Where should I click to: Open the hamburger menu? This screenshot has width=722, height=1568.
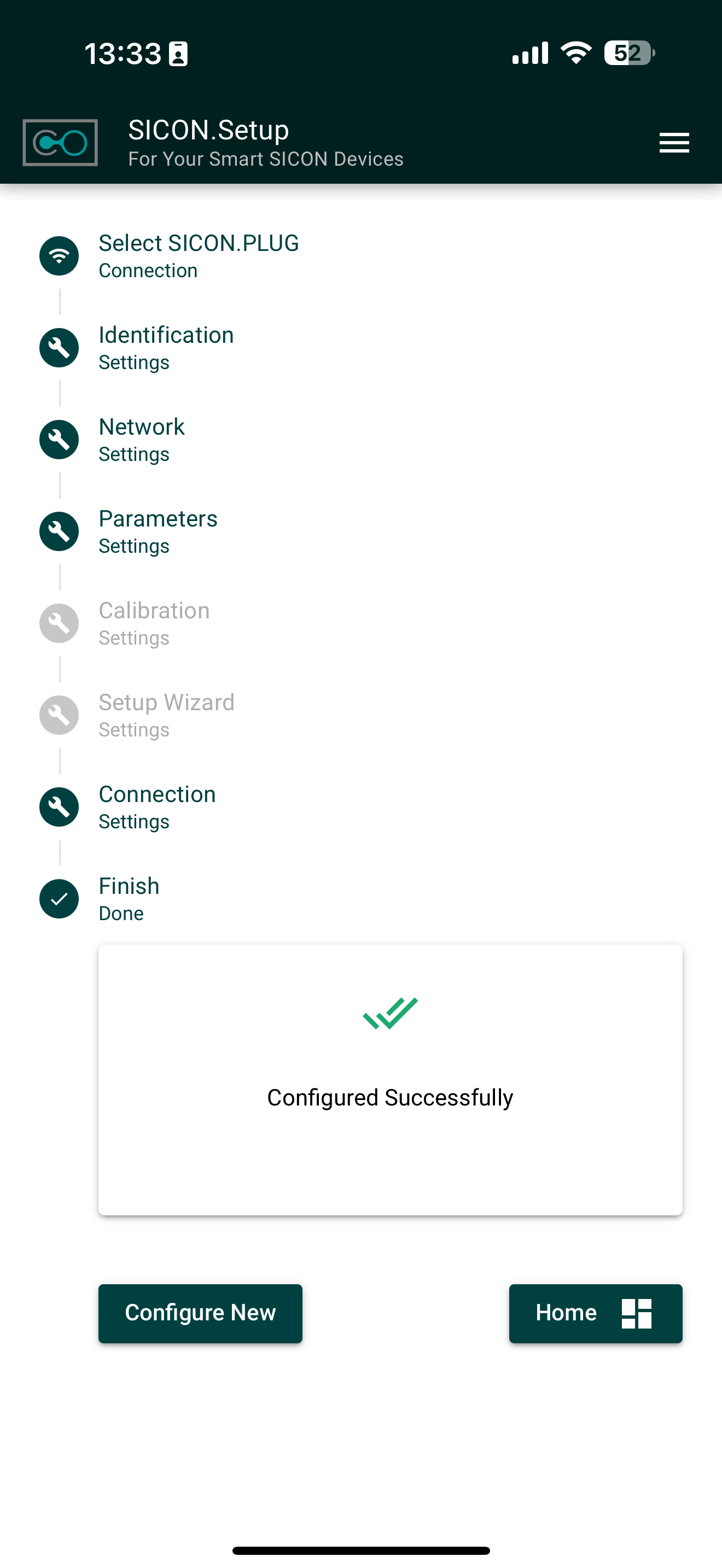[674, 143]
